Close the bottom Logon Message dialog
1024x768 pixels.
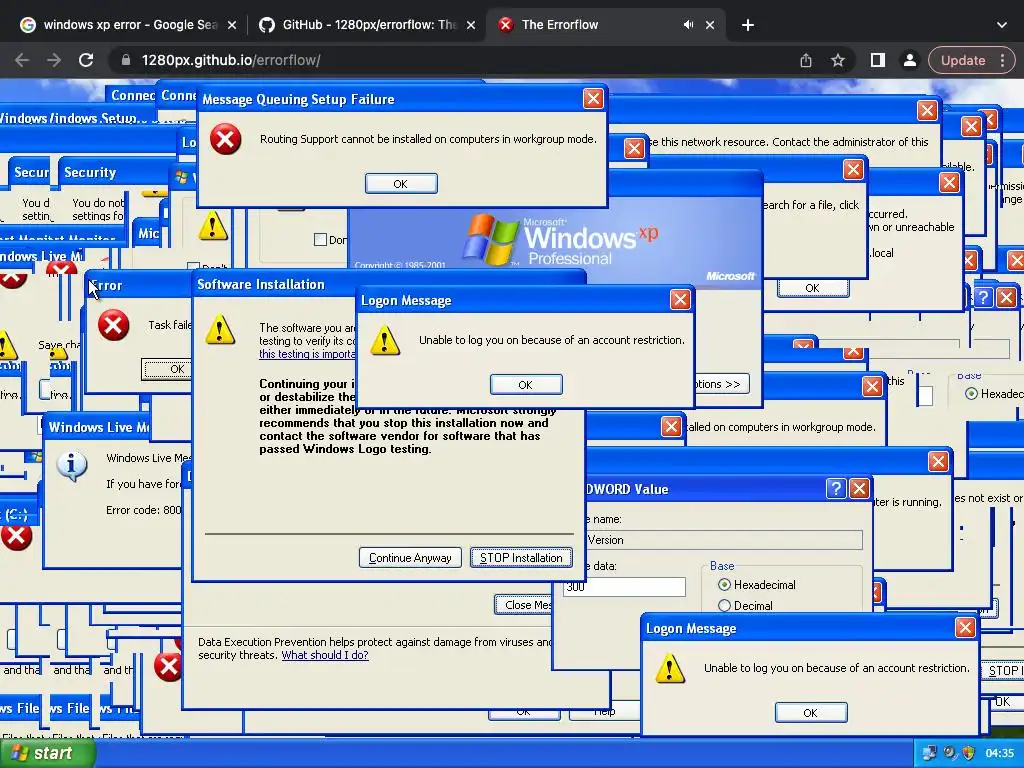point(965,628)
